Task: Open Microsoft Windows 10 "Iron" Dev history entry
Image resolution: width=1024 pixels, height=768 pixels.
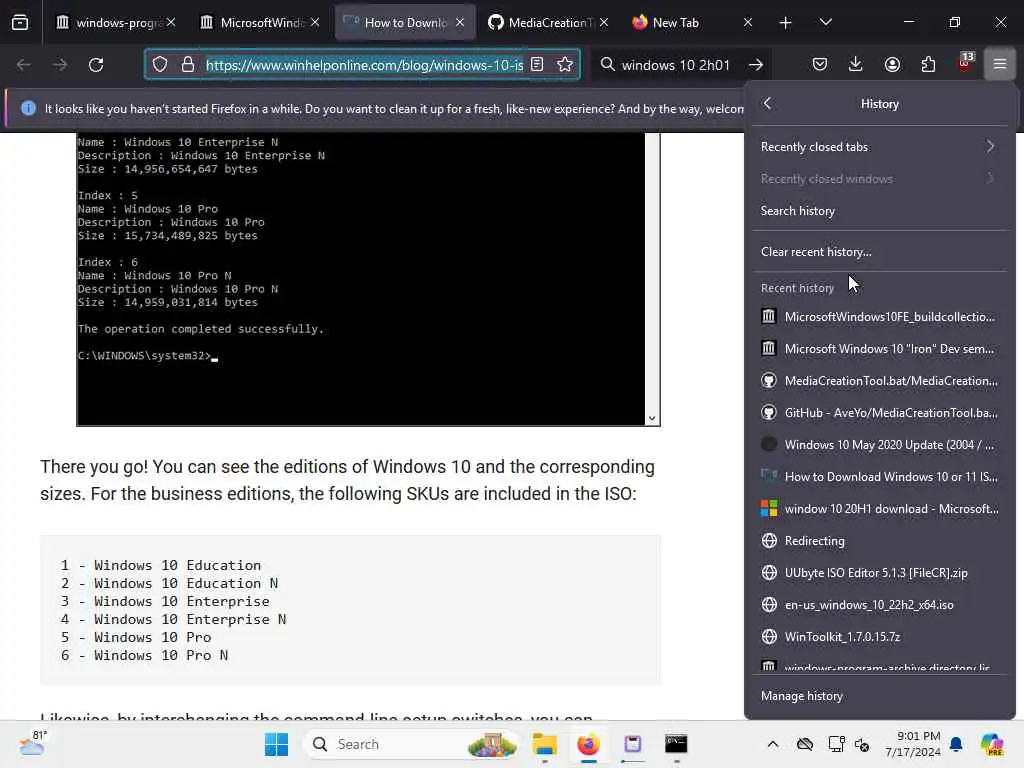Action: [x=879, y=349]
